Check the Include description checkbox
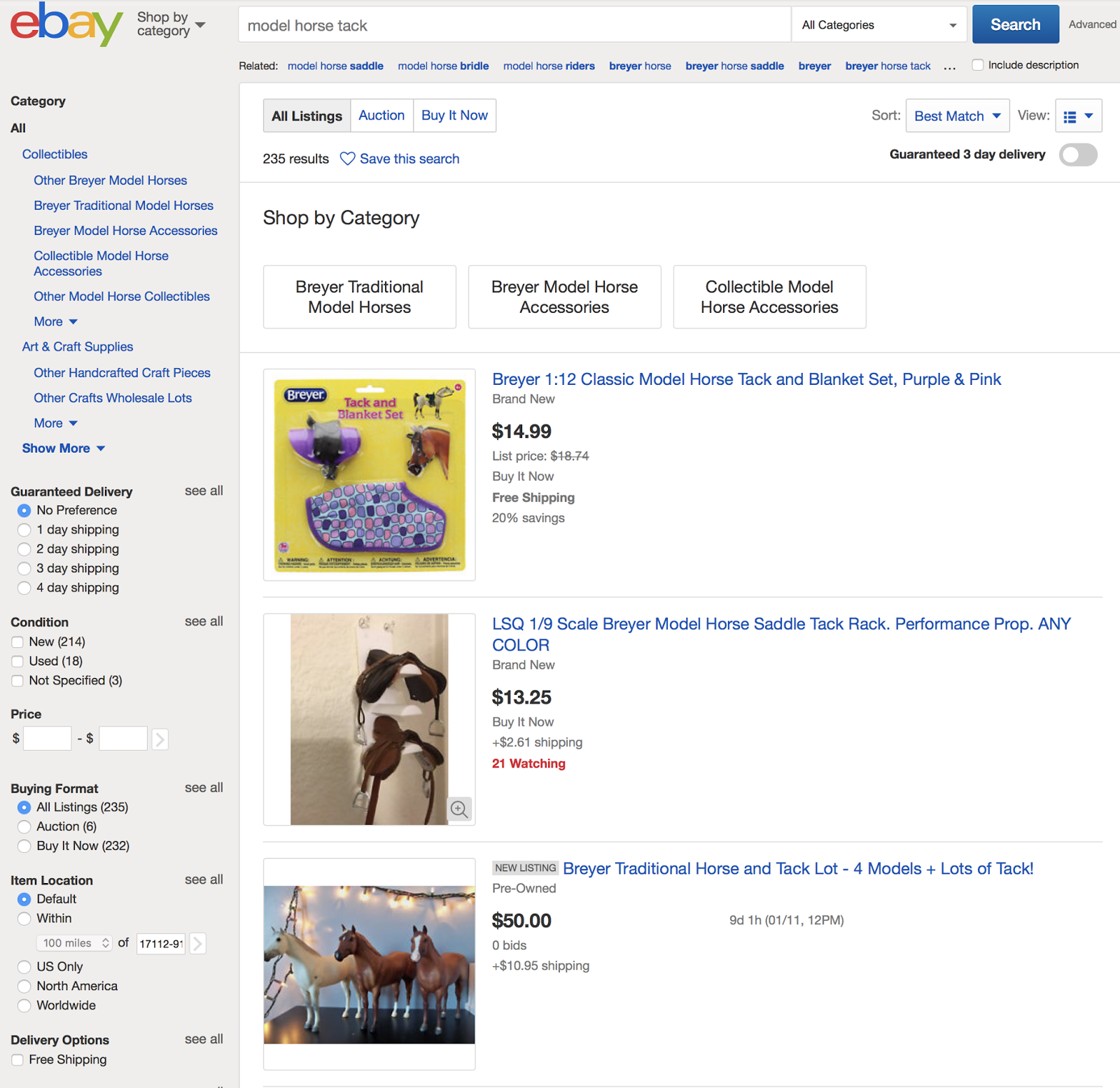Screen dimensions: 1120x1088 coord(978,65)
